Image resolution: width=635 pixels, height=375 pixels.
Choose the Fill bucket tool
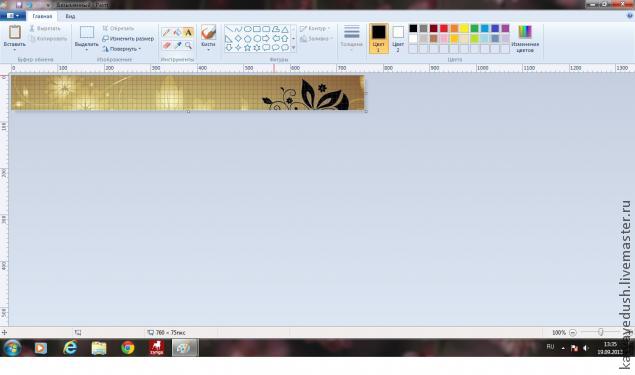pyautogui.click(x=177, y=33)
